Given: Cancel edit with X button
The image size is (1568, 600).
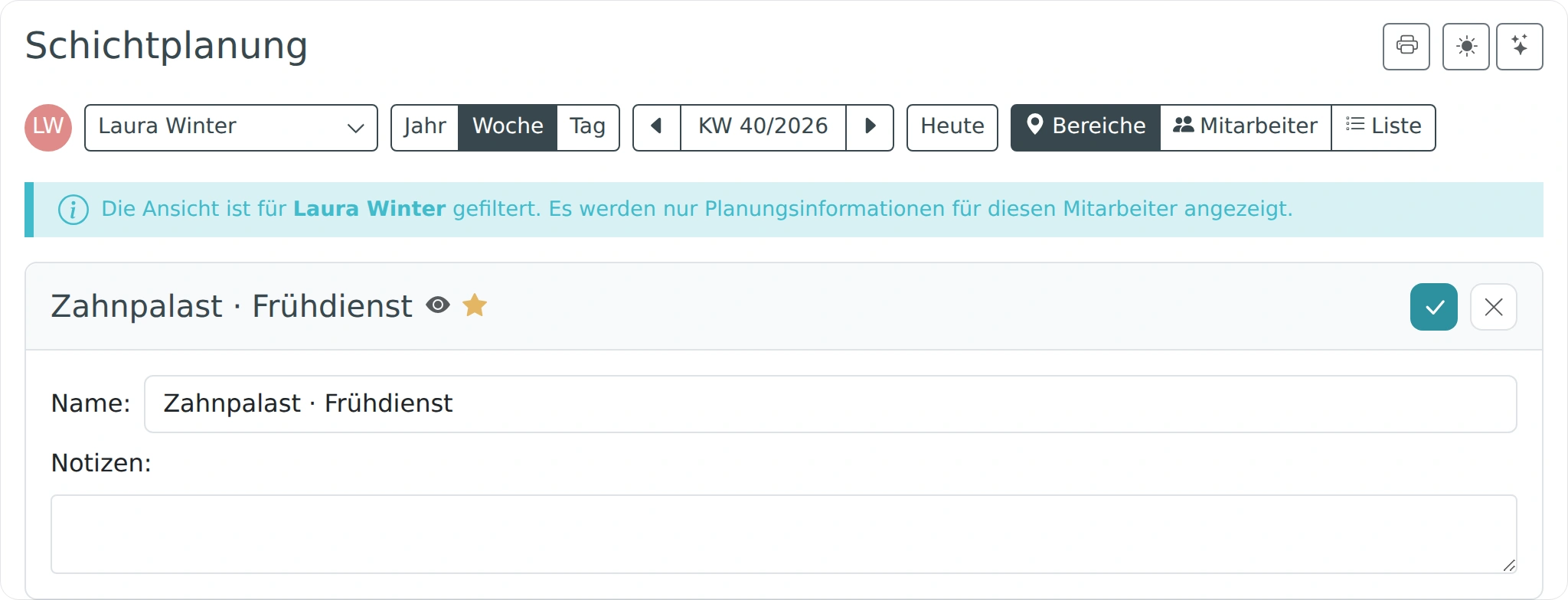Looking at the screenshot, I should [1493, 307].
